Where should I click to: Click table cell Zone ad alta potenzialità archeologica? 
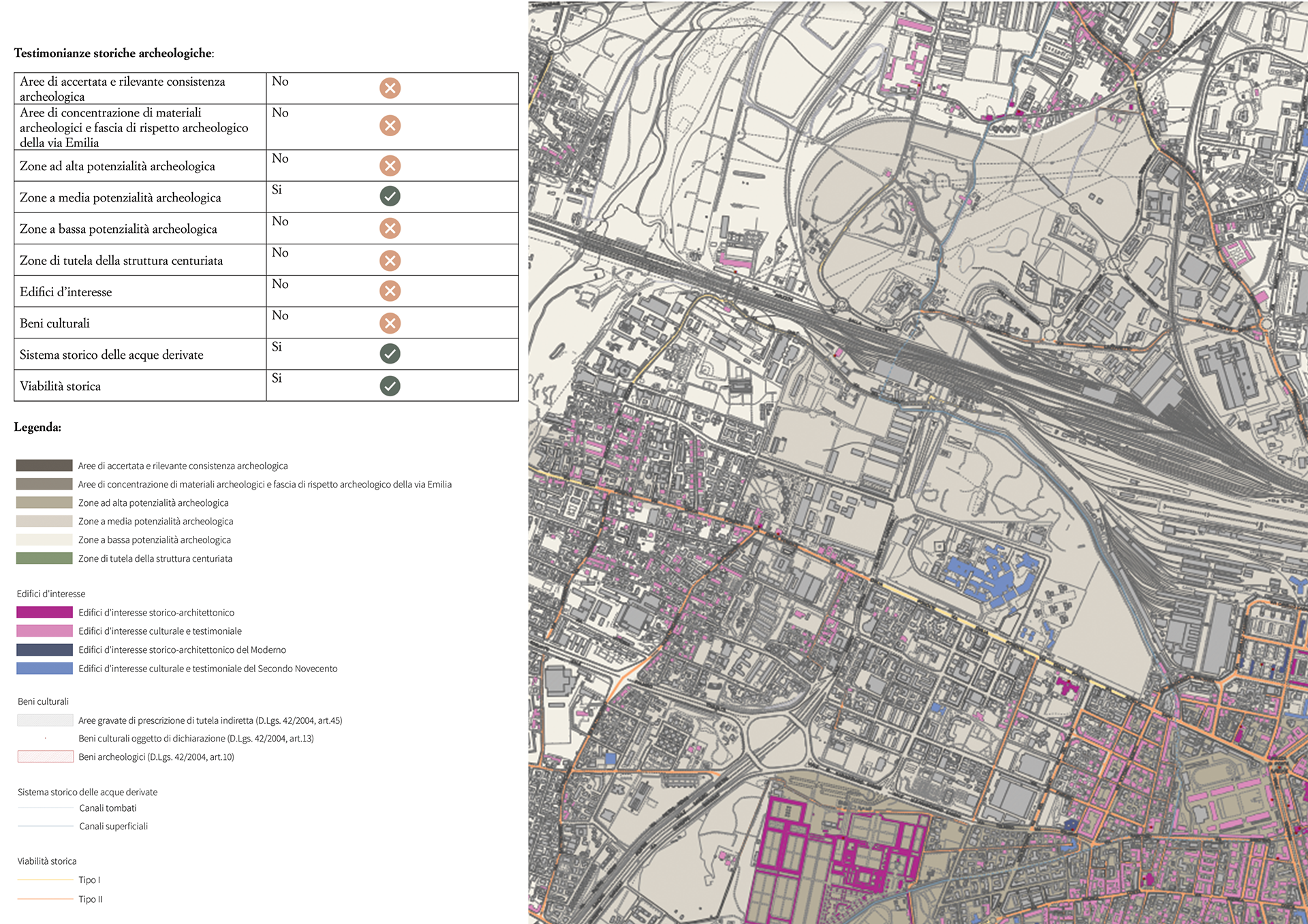point(140,165)
